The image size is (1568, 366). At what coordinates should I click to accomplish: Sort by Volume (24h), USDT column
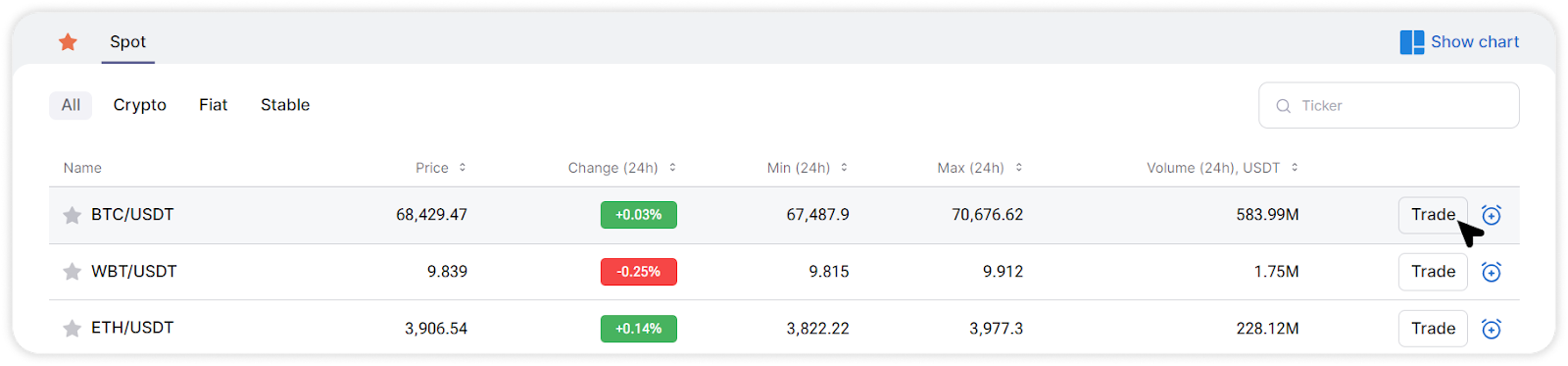point(1222,168)
